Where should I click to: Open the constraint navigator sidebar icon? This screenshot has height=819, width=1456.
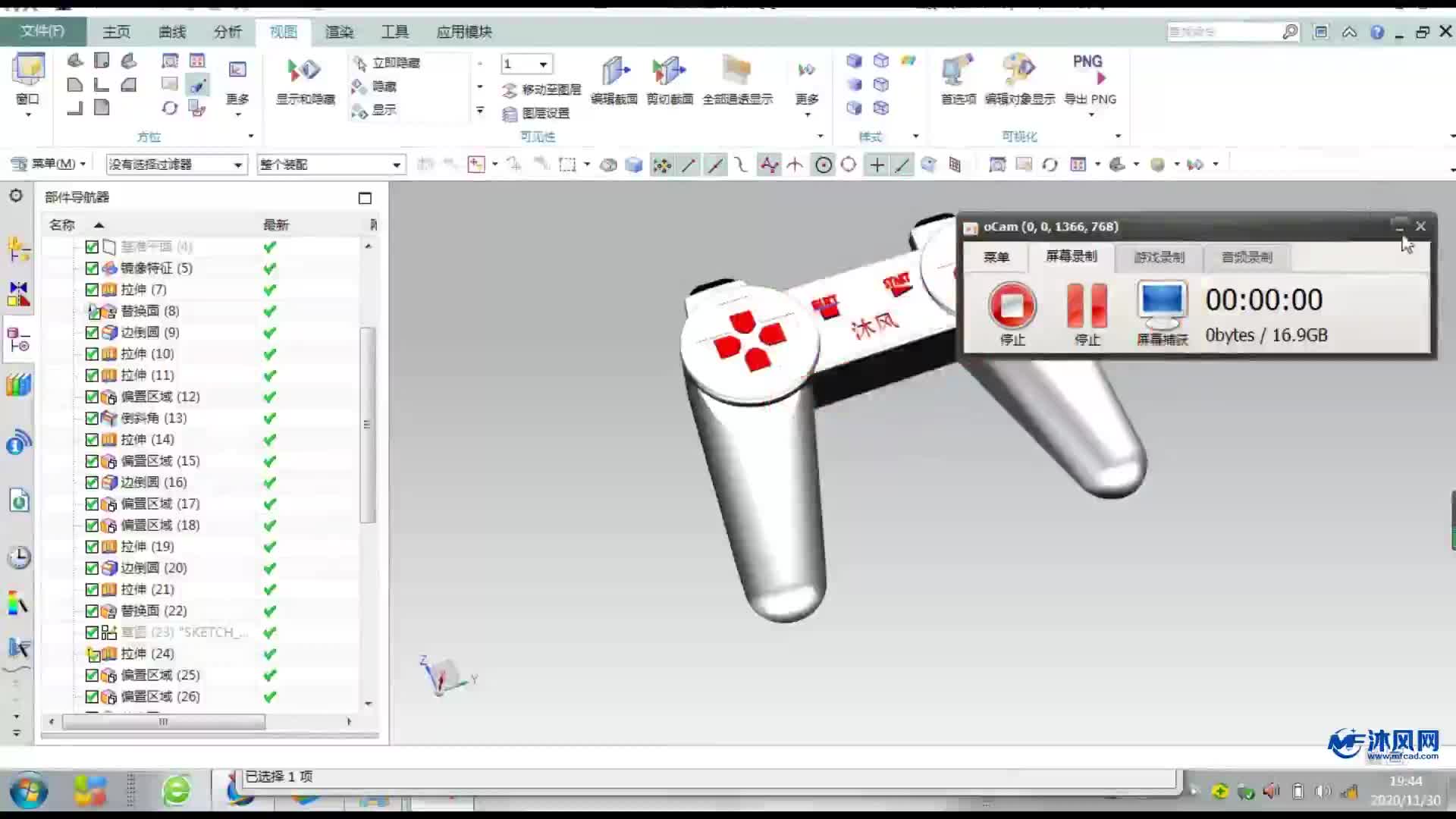[18, 293]
